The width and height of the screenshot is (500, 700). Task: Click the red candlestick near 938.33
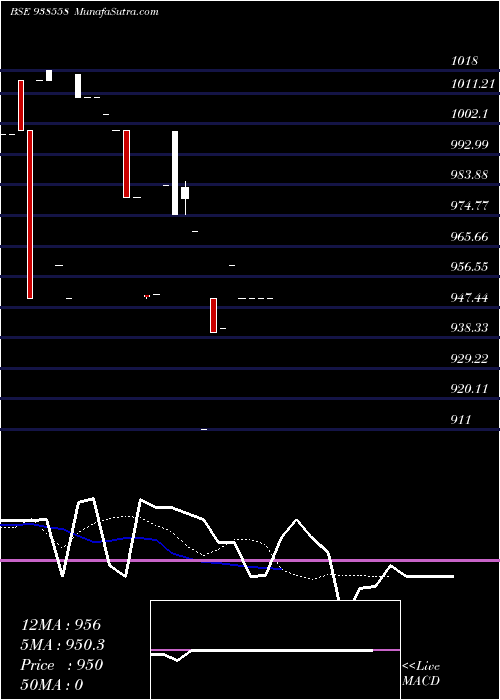click(x=213, y=316)
